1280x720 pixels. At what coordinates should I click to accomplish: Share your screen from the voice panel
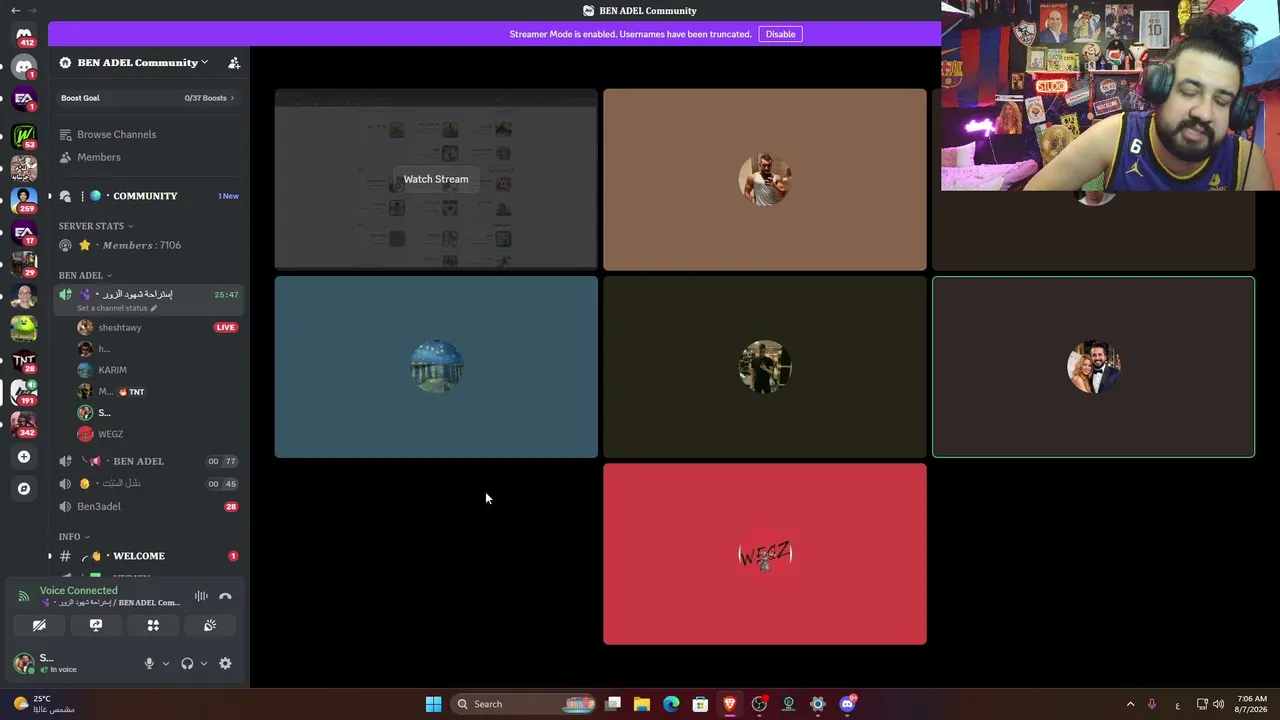tap(96, 625)
